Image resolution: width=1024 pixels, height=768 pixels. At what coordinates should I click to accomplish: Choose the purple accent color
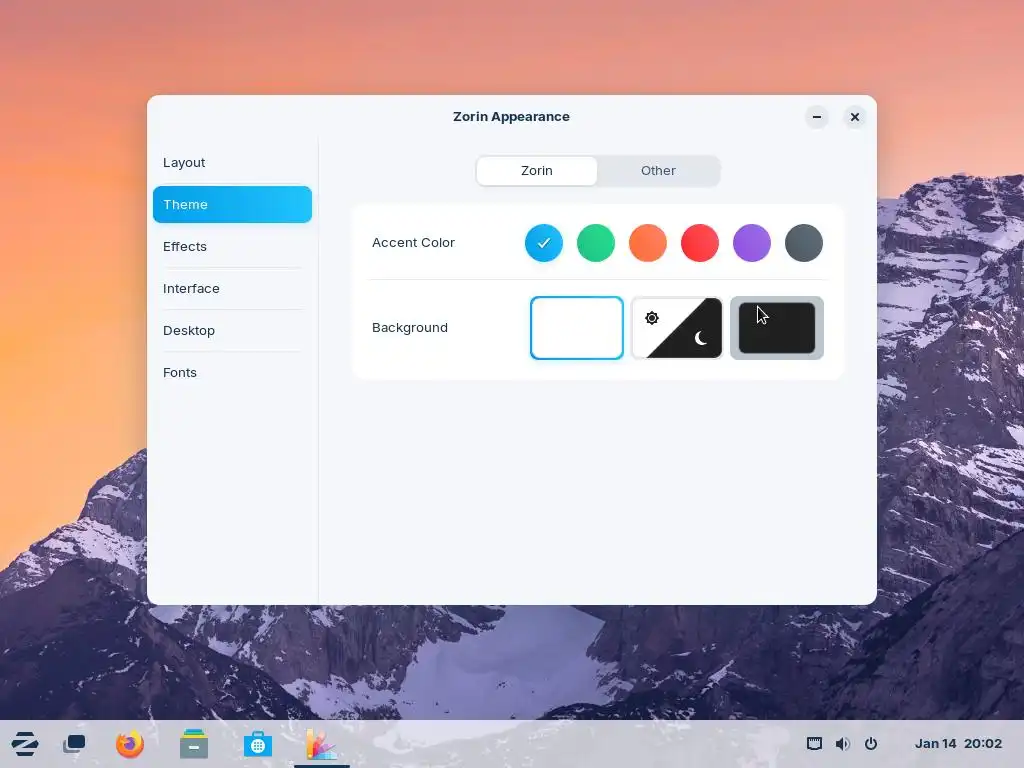point(752,243)
